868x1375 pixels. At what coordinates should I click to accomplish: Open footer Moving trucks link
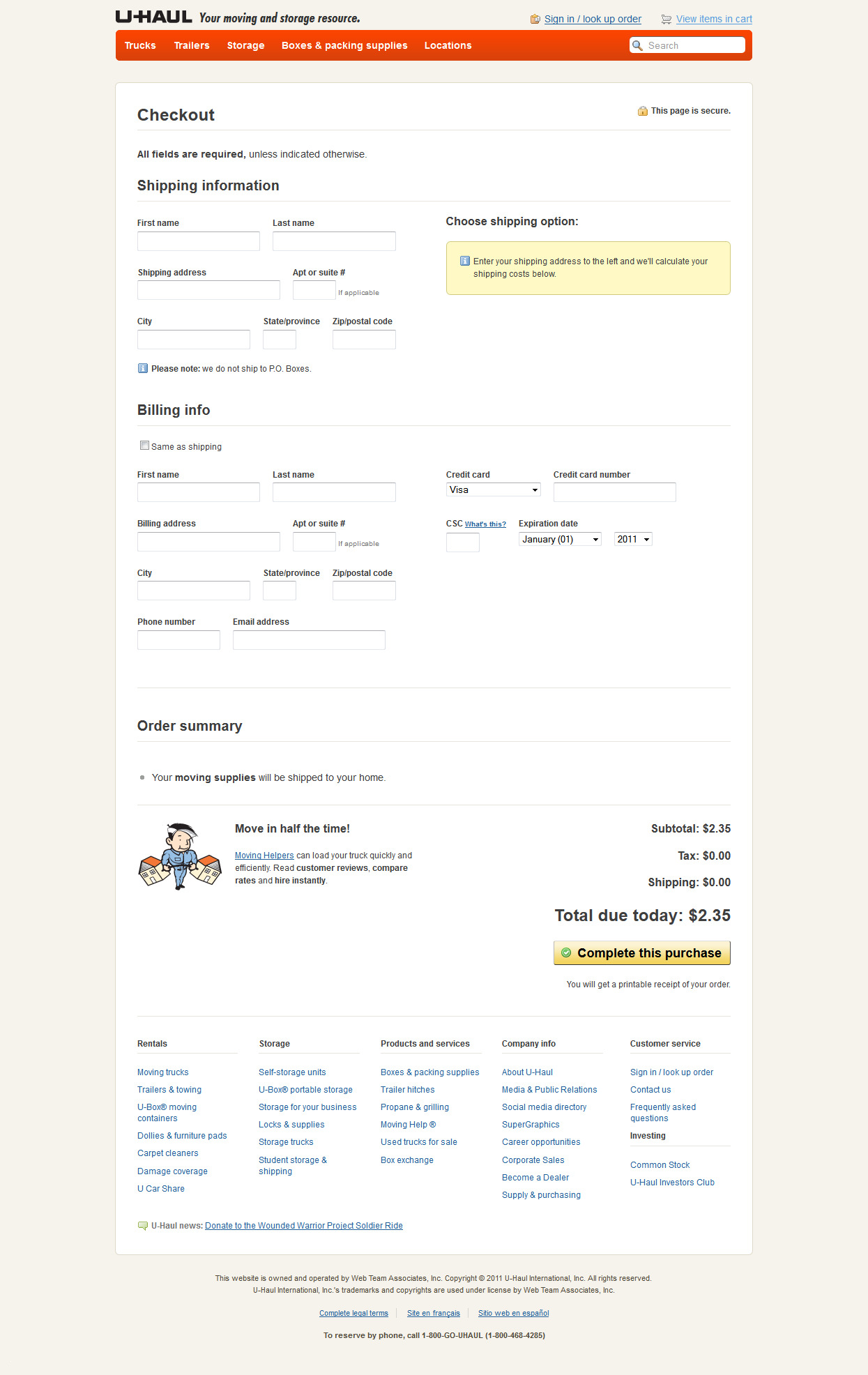click(x=162, y=1072)
